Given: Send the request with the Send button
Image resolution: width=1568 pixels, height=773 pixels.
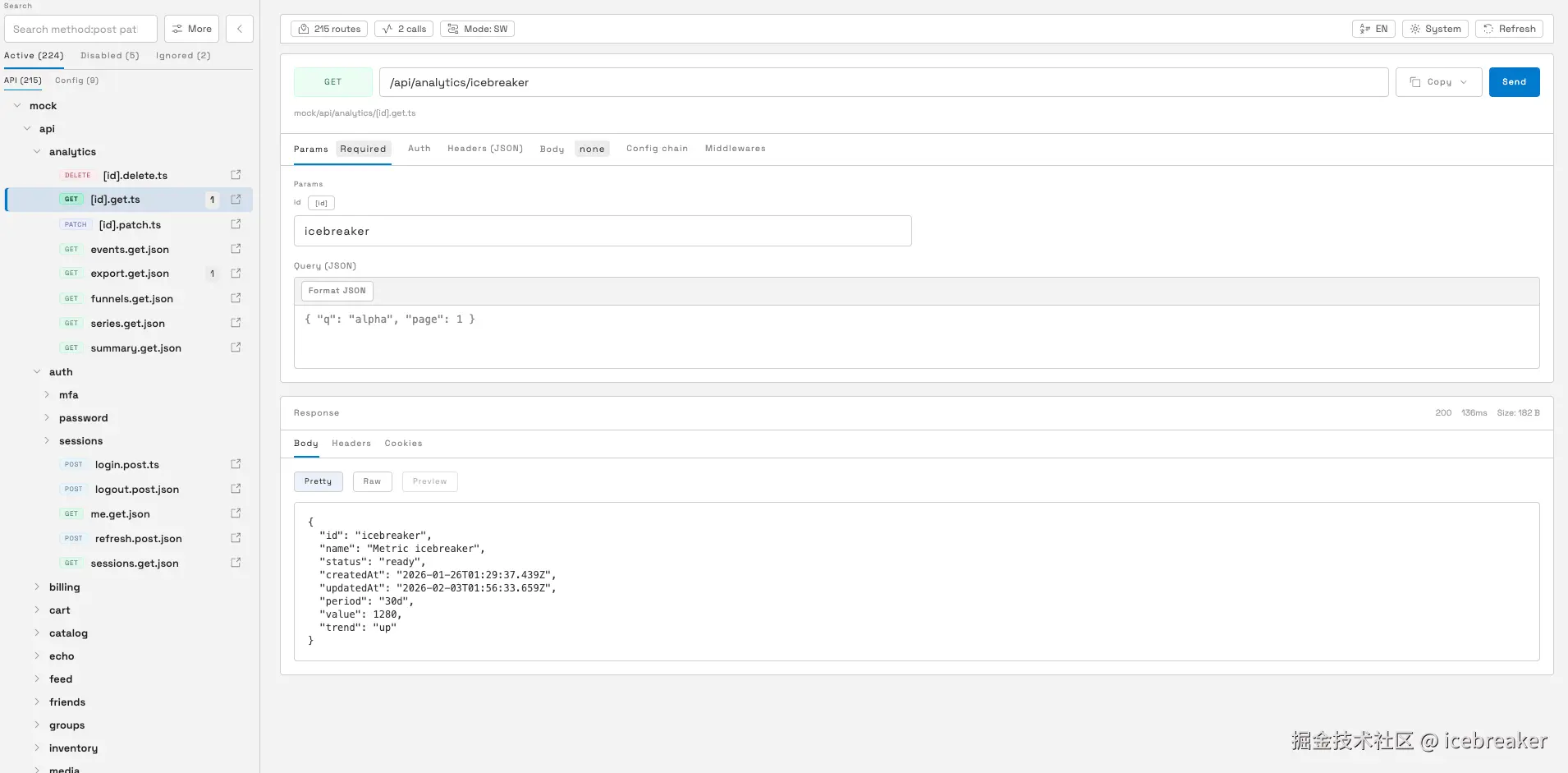Looking at the screenshot, I should click(1514, 82).
